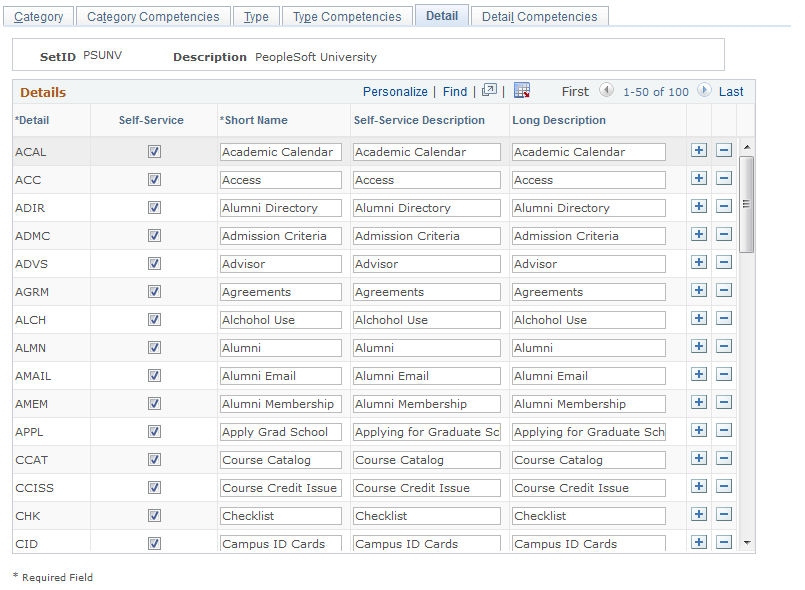The image size is (805, 590).
Task: Toggle Self-Service checkbox for AGRM
Action: tap(155, 292)
